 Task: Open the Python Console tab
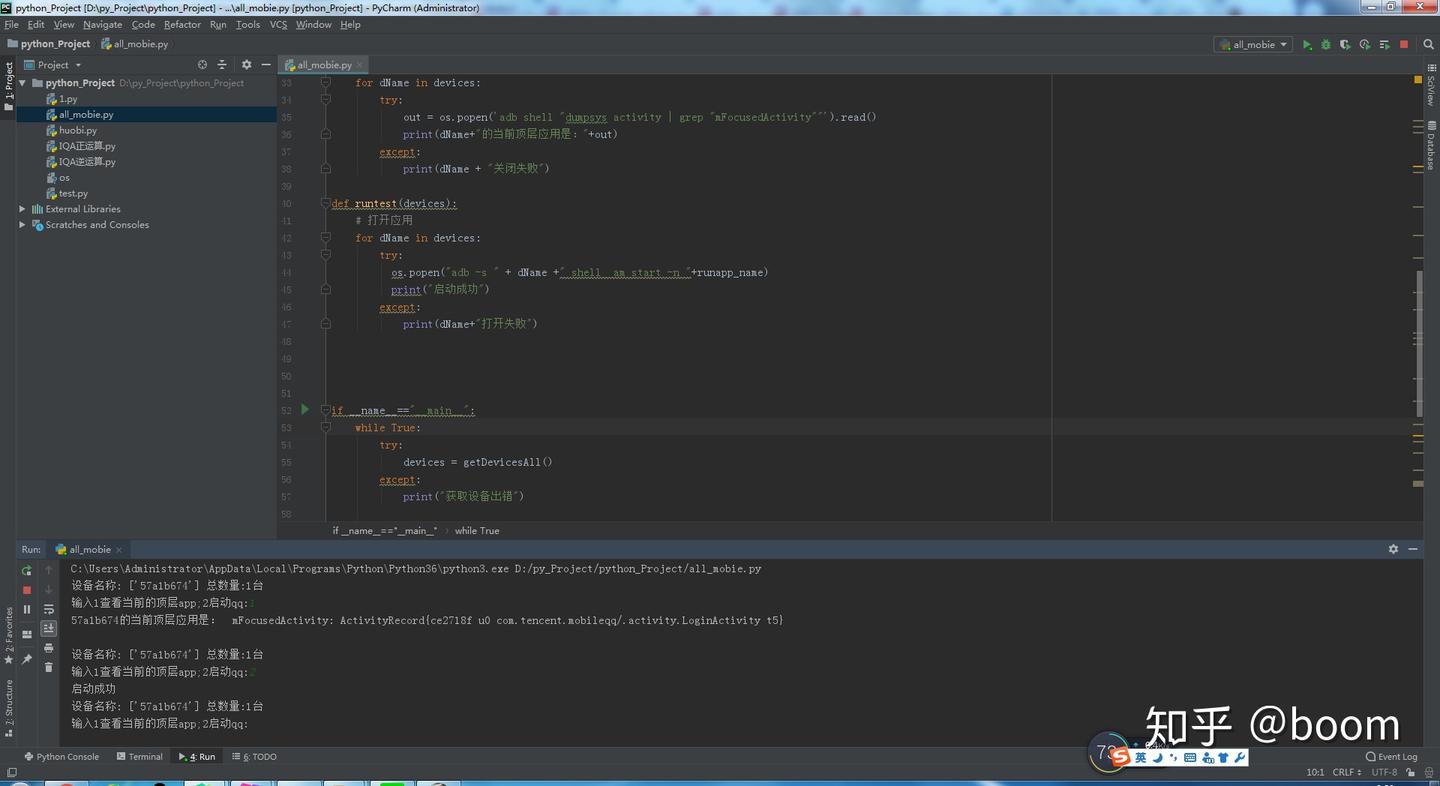point(61,757)
